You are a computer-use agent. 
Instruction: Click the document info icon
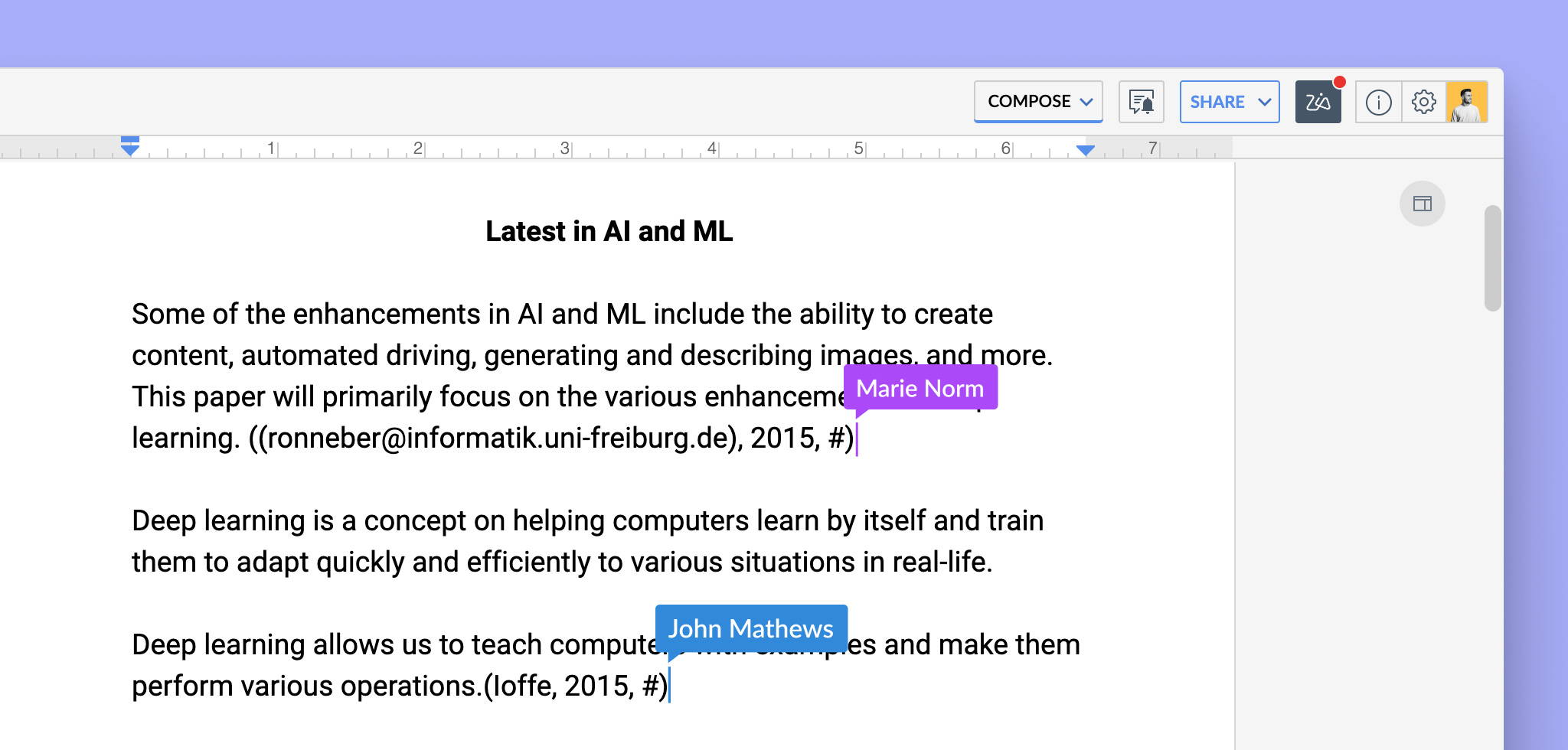tap(1378, 102)
